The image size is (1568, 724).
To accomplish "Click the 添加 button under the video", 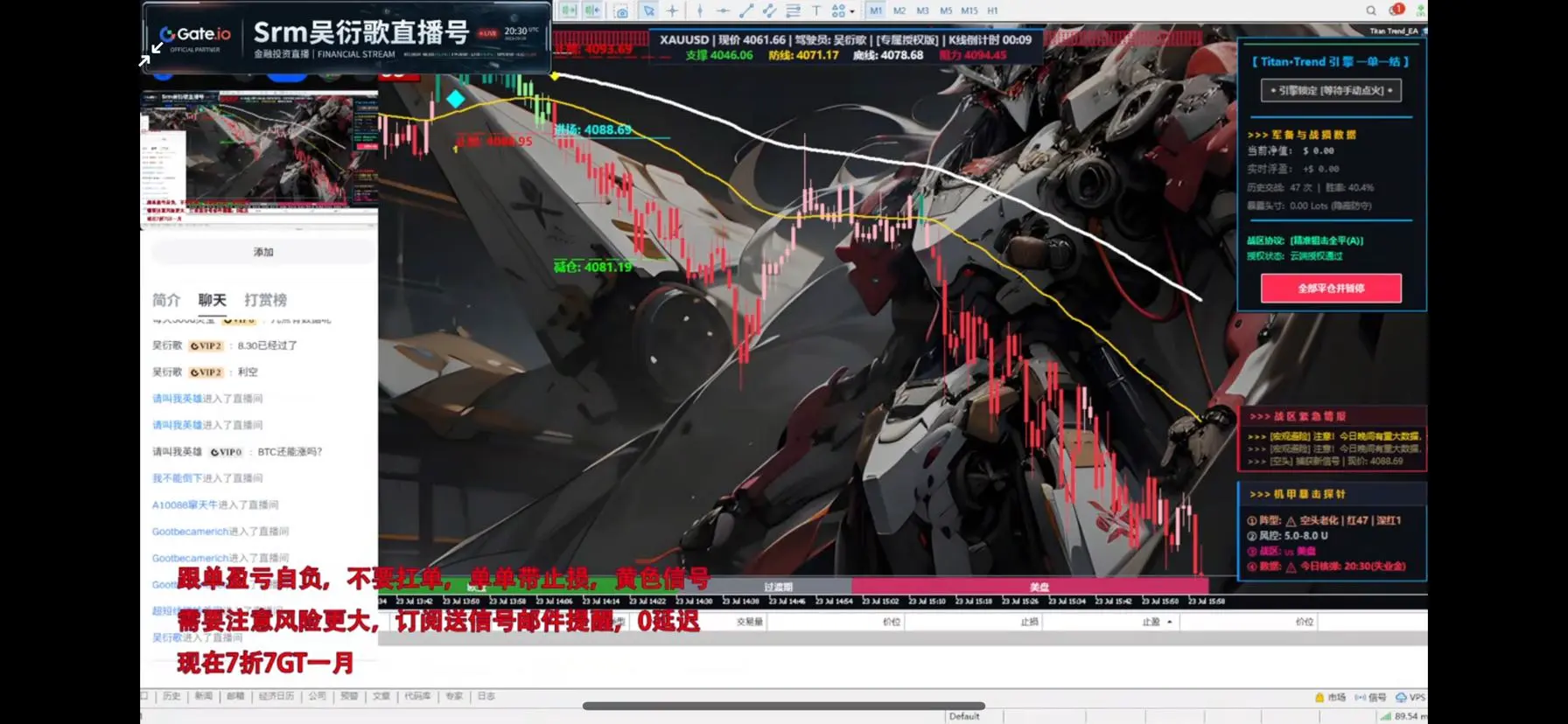I will [263, 252].
